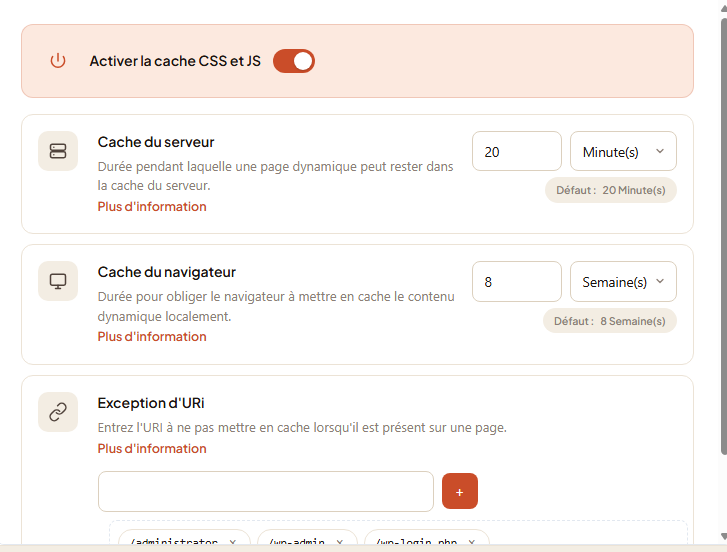Screen dimensions: 727x552
Task: Click the Cache du serveur heading
Action: [x=156, y=142]
